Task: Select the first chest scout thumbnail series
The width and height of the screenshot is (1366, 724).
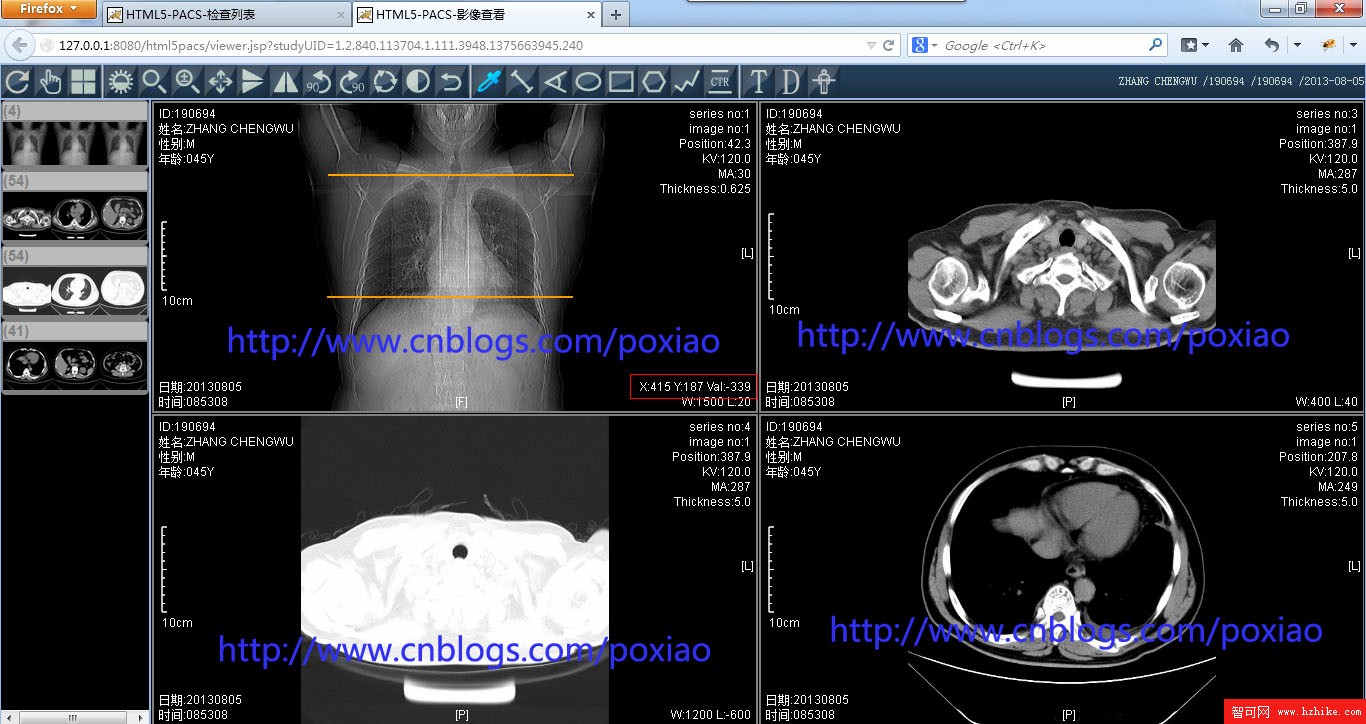Action: [75, 143]
